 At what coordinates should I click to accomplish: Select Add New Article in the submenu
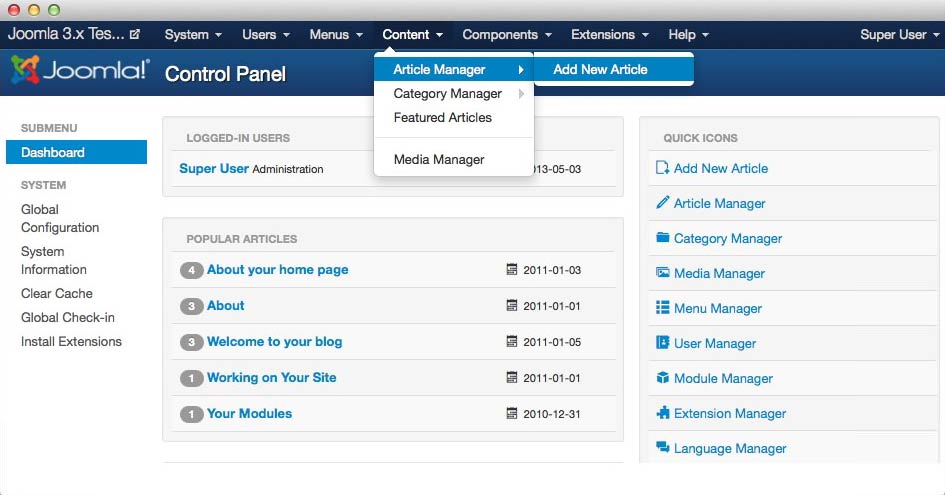point(600,69)
